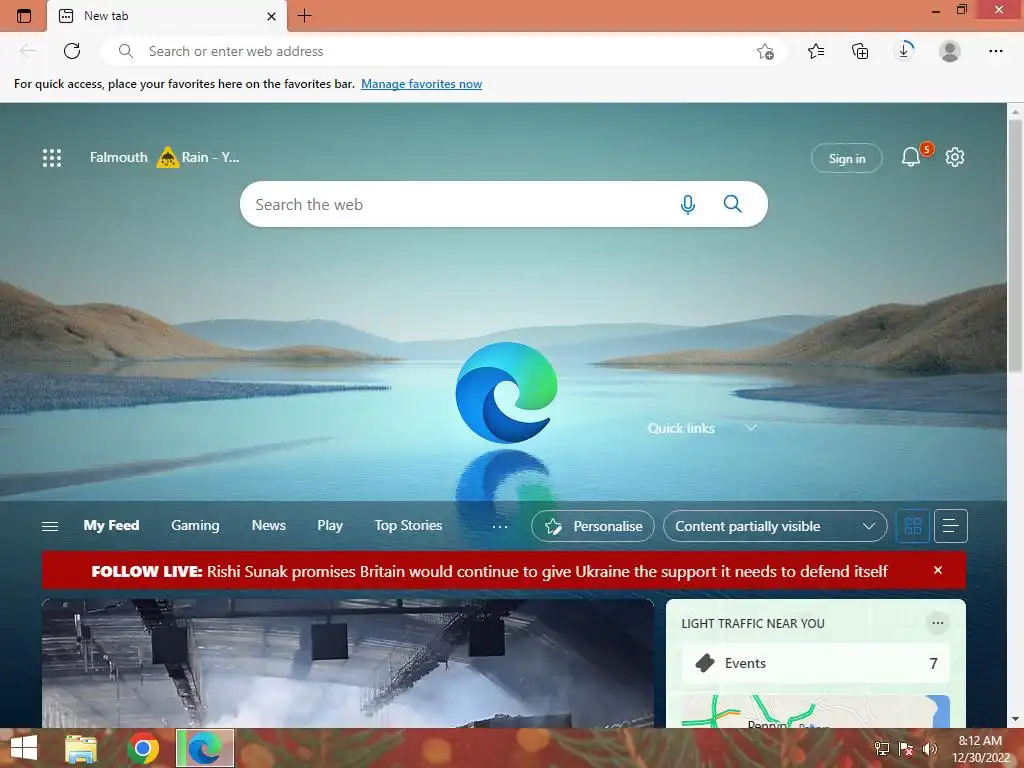Open the traffic Events row
The height and width of the screenshot is (768, 1024).
816,663
